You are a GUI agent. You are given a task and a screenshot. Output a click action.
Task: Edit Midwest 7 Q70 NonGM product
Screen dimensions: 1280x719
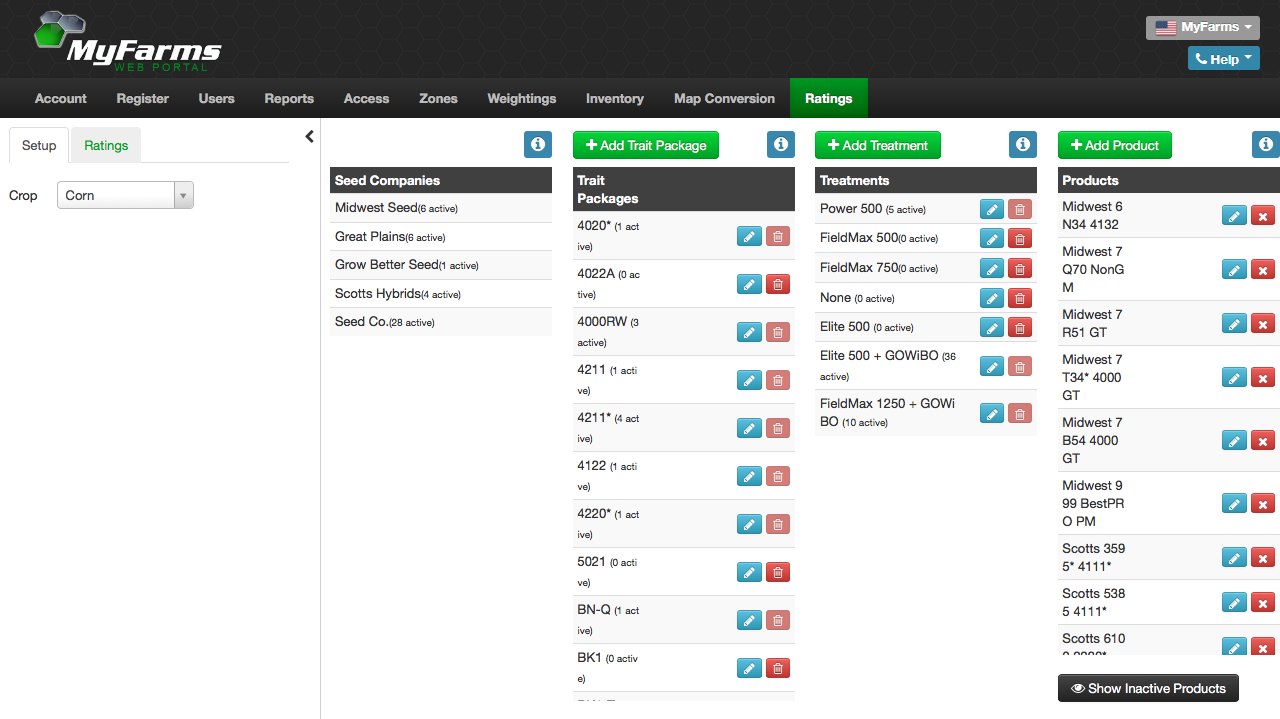(1235, 269)
